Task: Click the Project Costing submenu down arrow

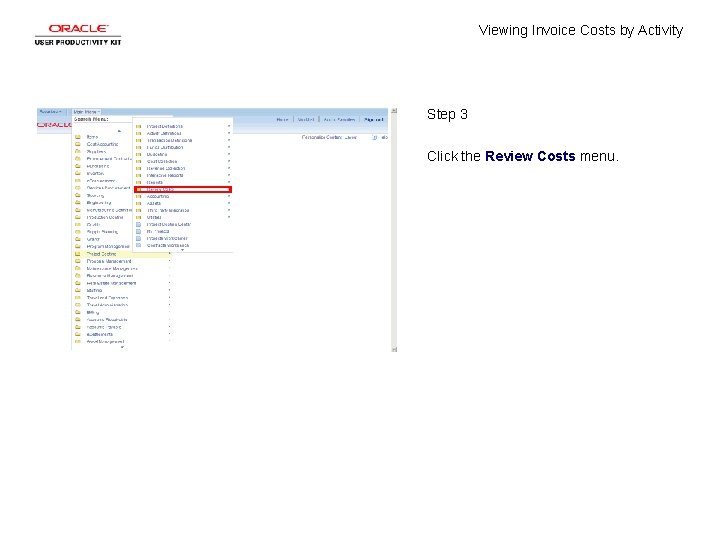Action: tap(183, 250)
